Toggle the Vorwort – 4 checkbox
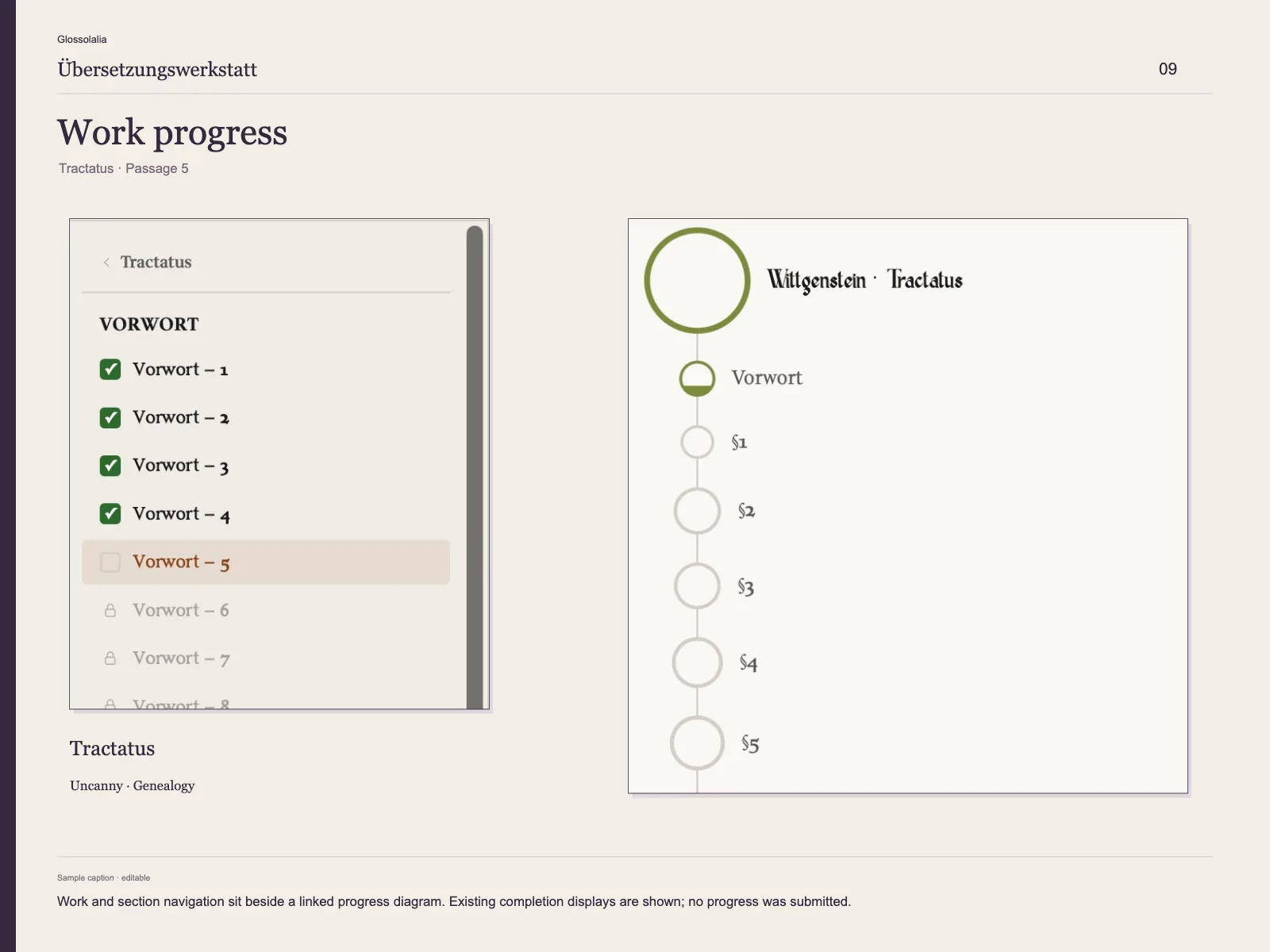 point(110,514)
